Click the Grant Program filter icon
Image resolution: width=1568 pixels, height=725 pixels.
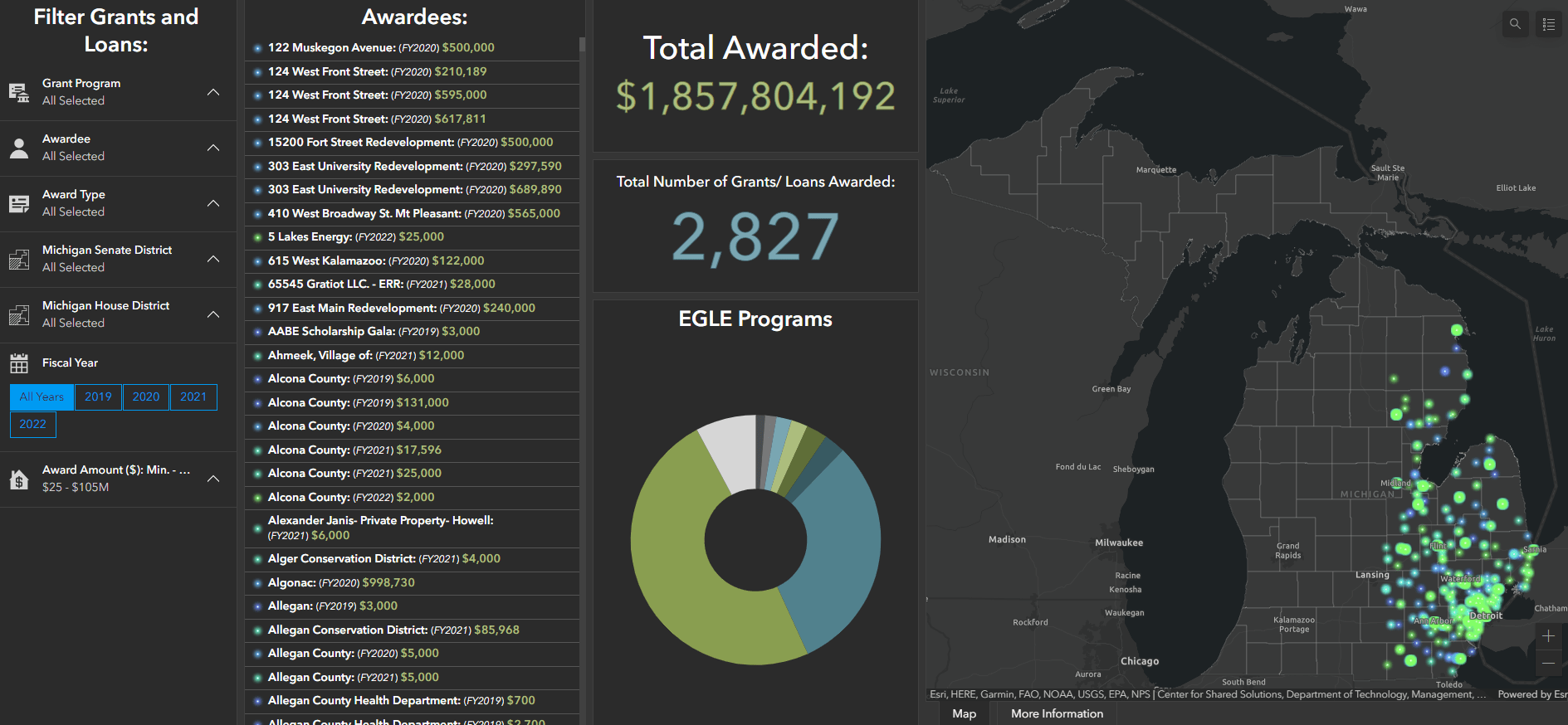click(19, 92)
